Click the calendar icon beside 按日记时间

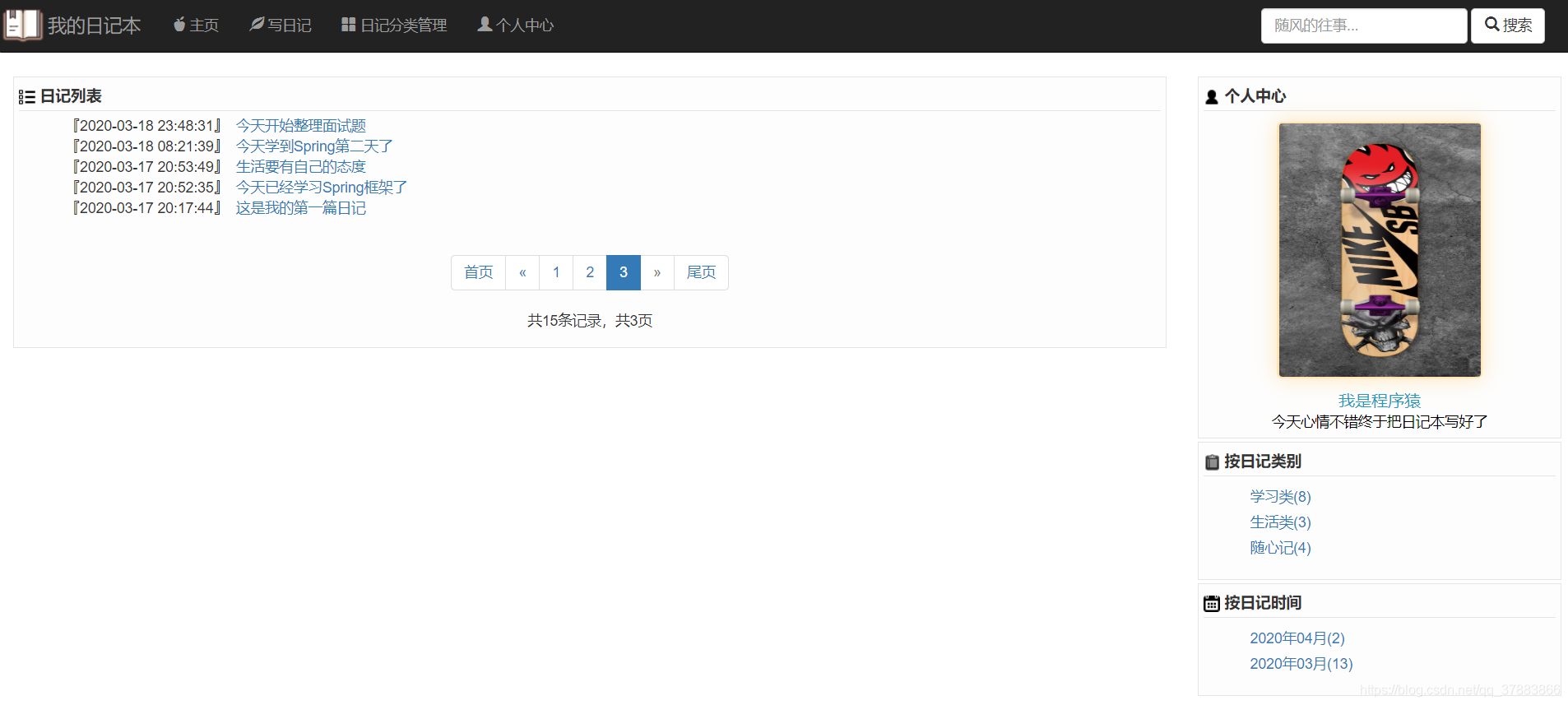(1212, 604)
